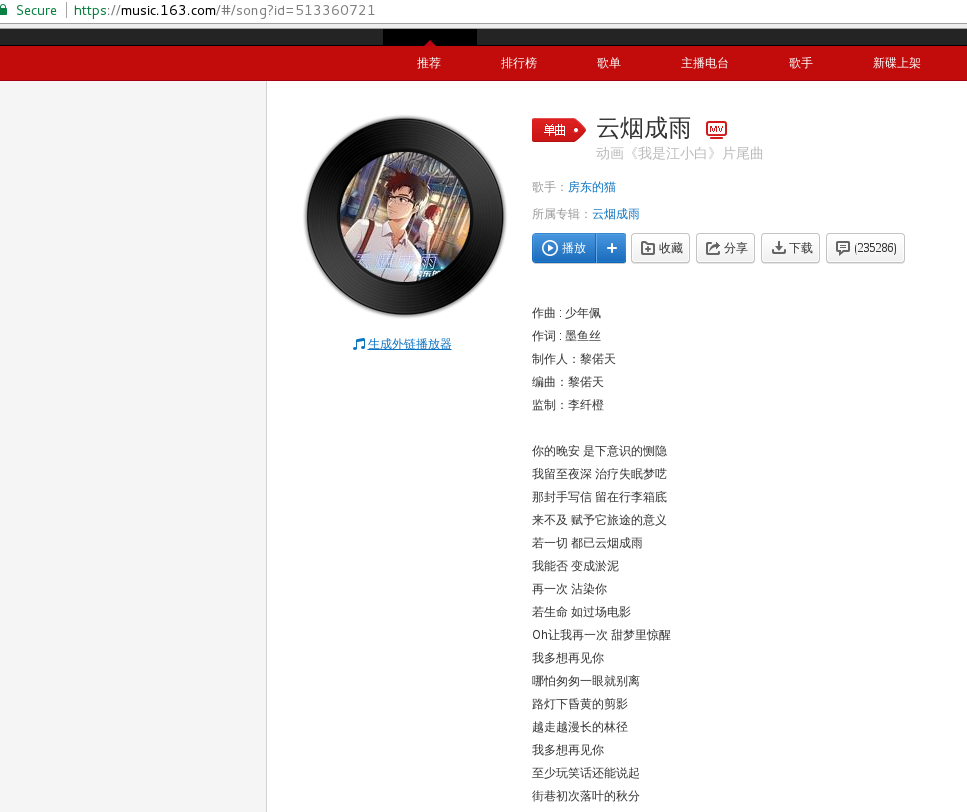Click the credit line 编曲：黎偌天
Viewport: 967px width, 812px height.
pyautogui.click(x=567, y=382)
